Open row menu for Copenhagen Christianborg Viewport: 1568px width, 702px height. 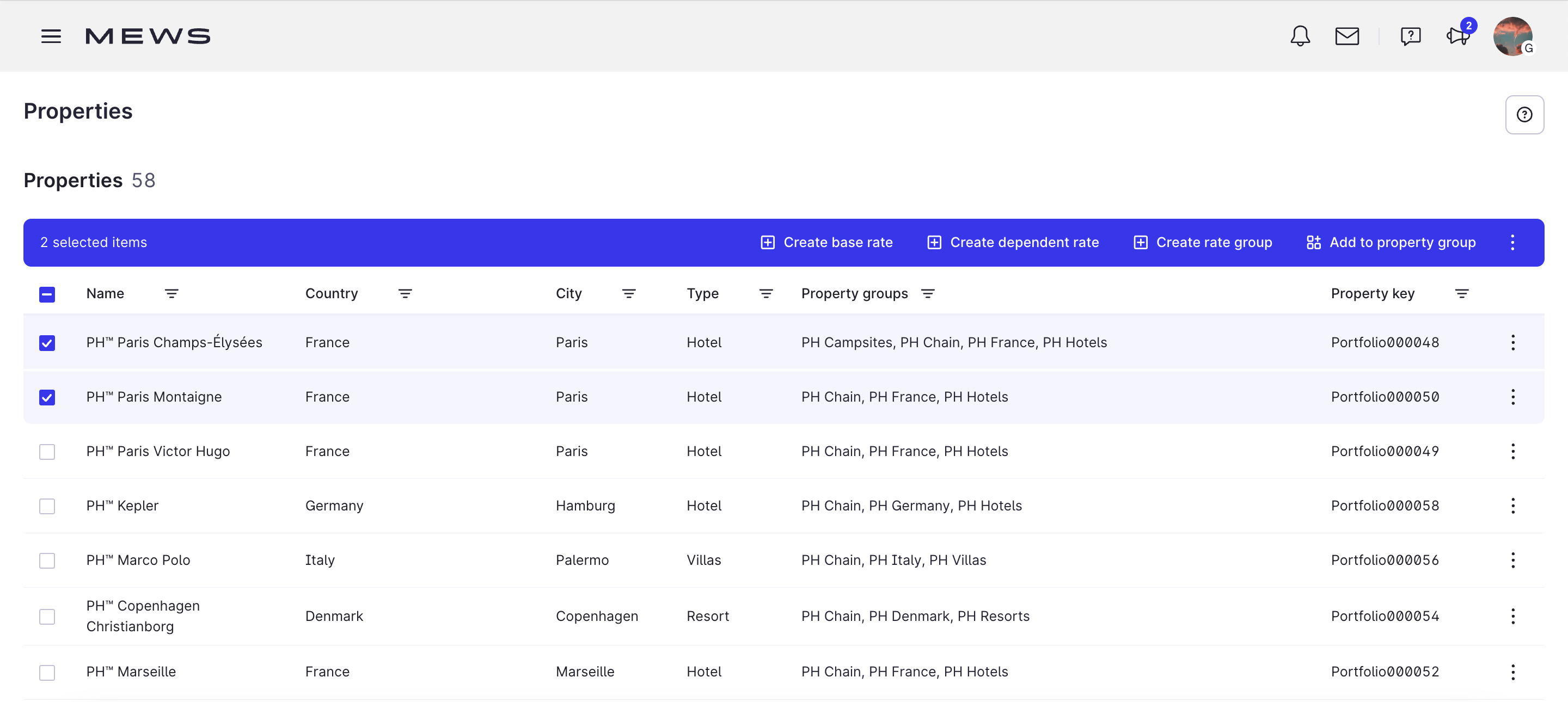[x=1512, y=616]
